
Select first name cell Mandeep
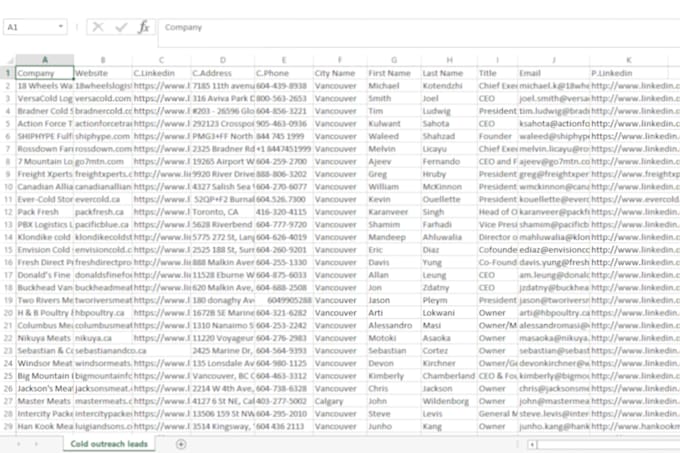pos(394,237)
